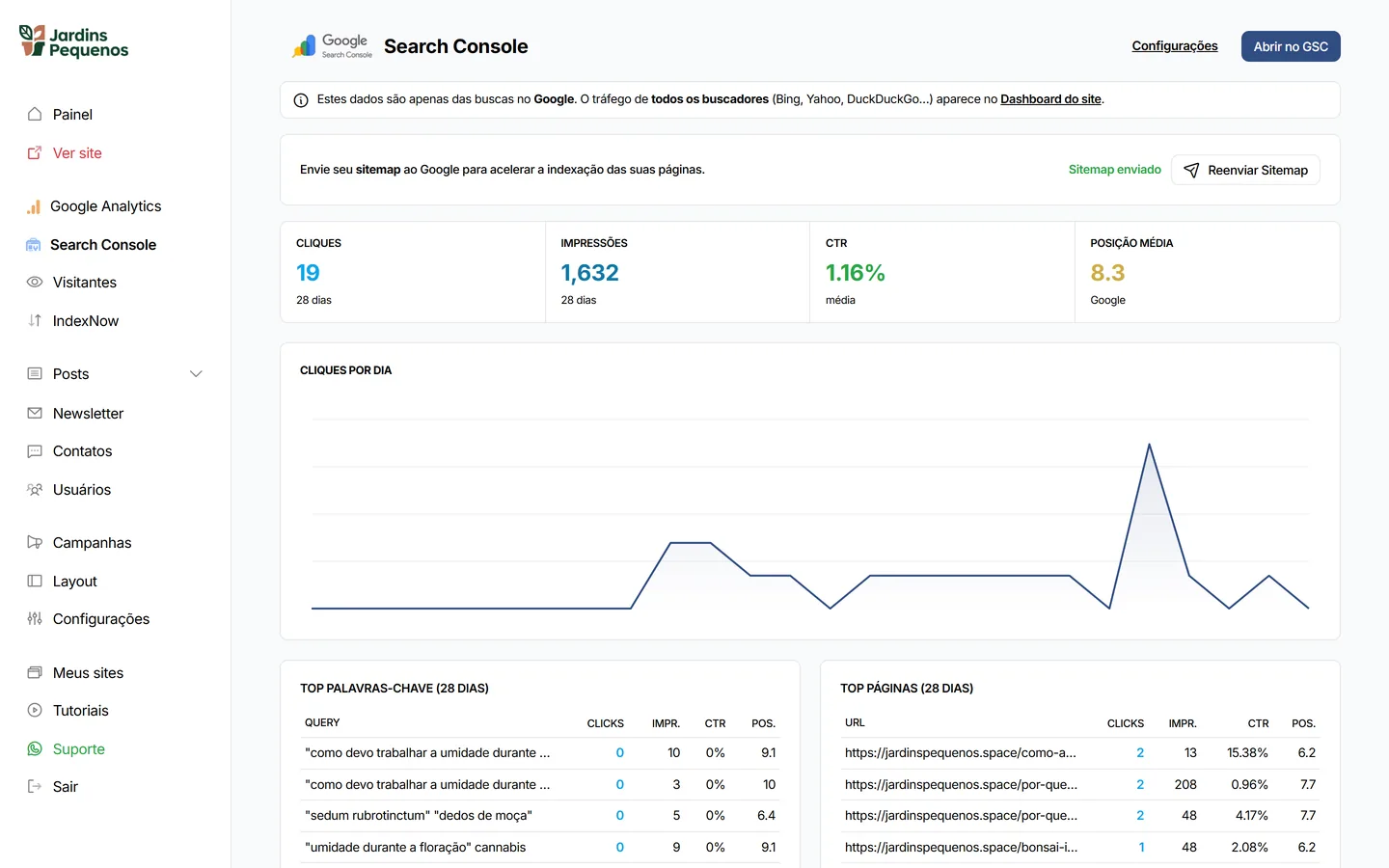The image size is (1389, 868).
Task: Open the first top pages URL row
Action: (x=1079, y=753)
